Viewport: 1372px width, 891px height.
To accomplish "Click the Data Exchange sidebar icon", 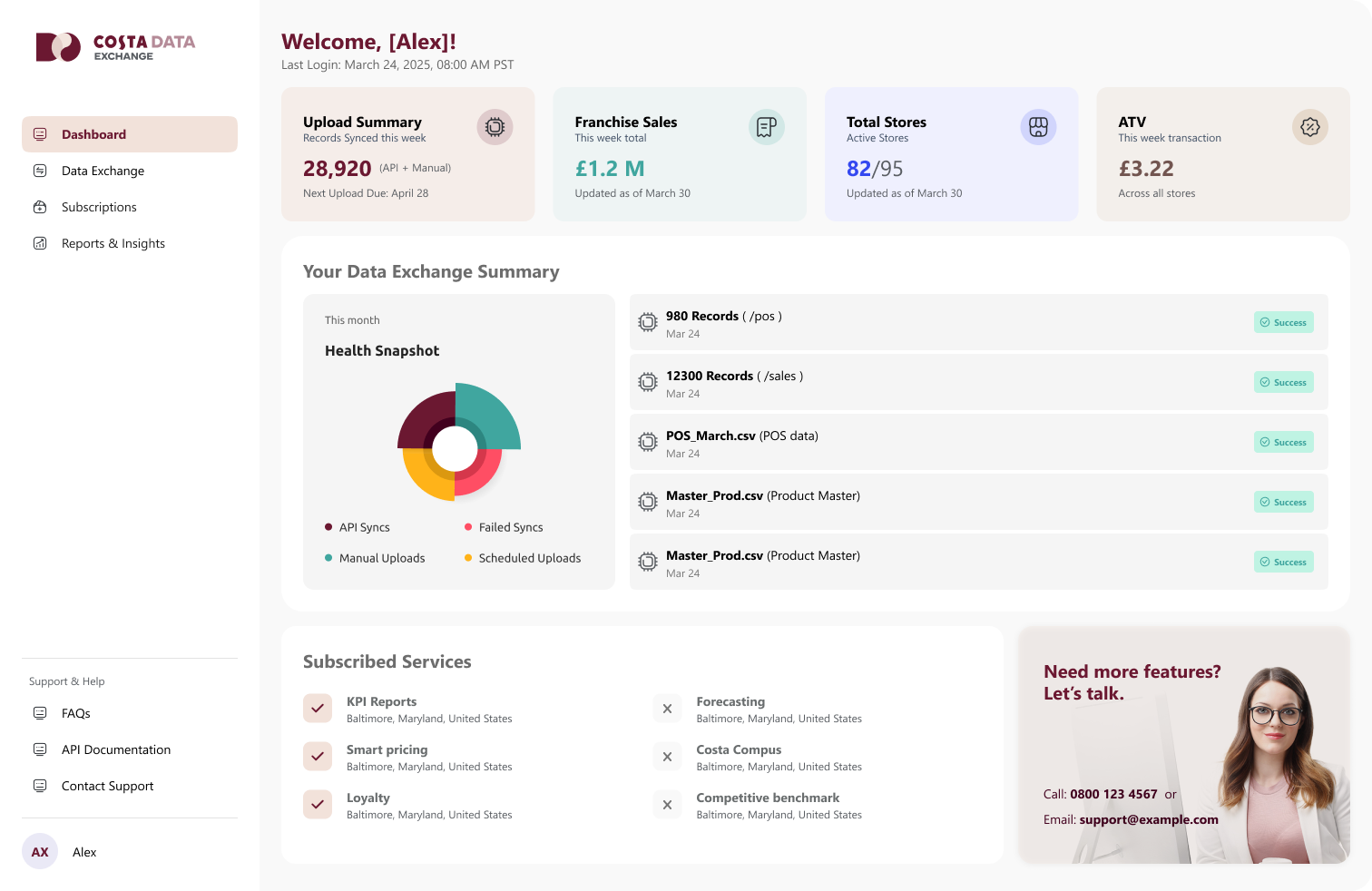I will click(40, 171).
